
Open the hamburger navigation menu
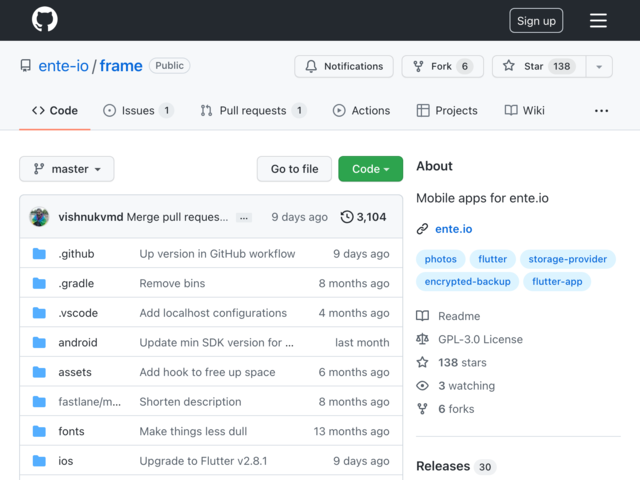pos(598,20)
